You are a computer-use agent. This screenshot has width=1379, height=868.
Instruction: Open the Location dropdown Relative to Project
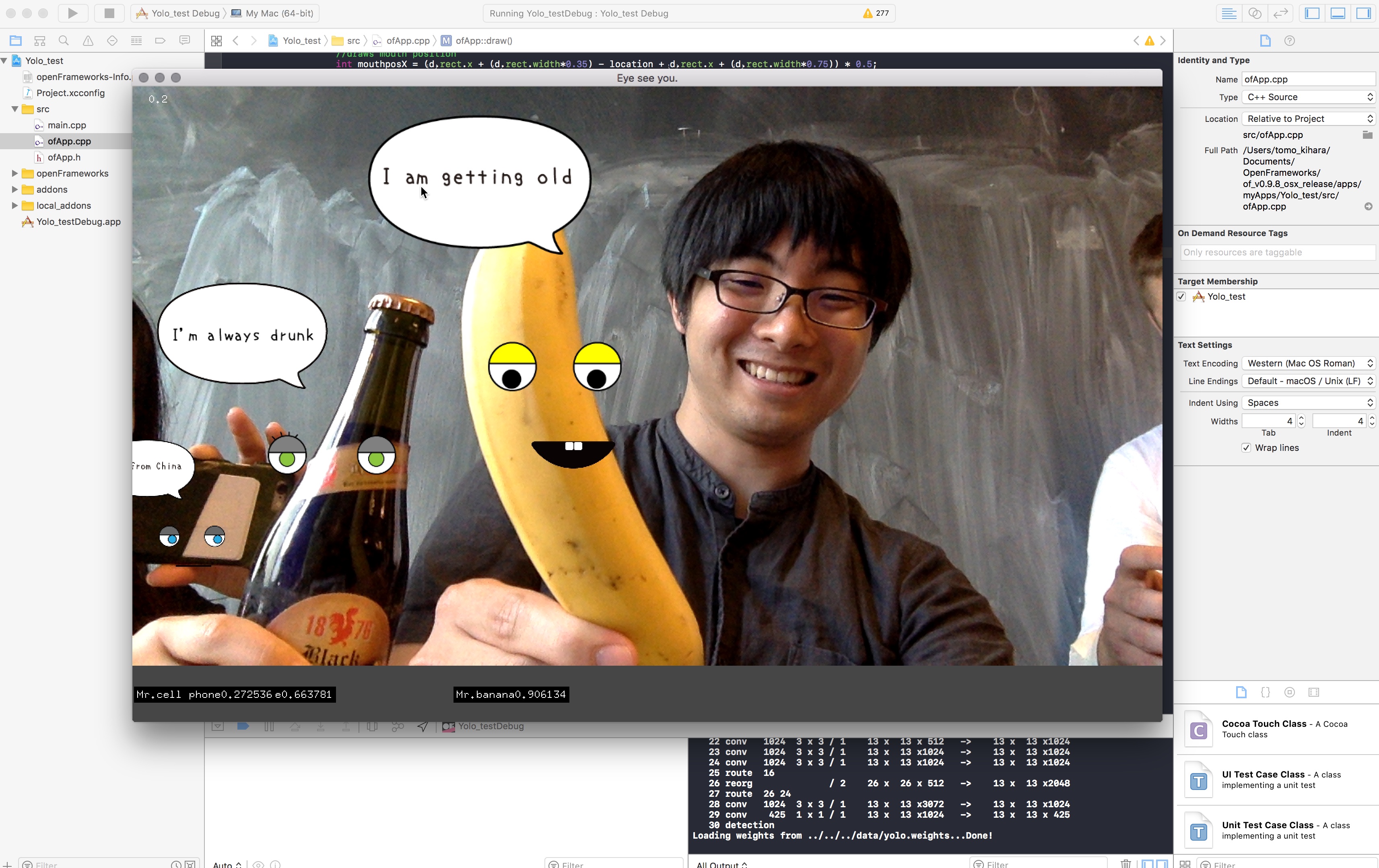click(1308, 119)
